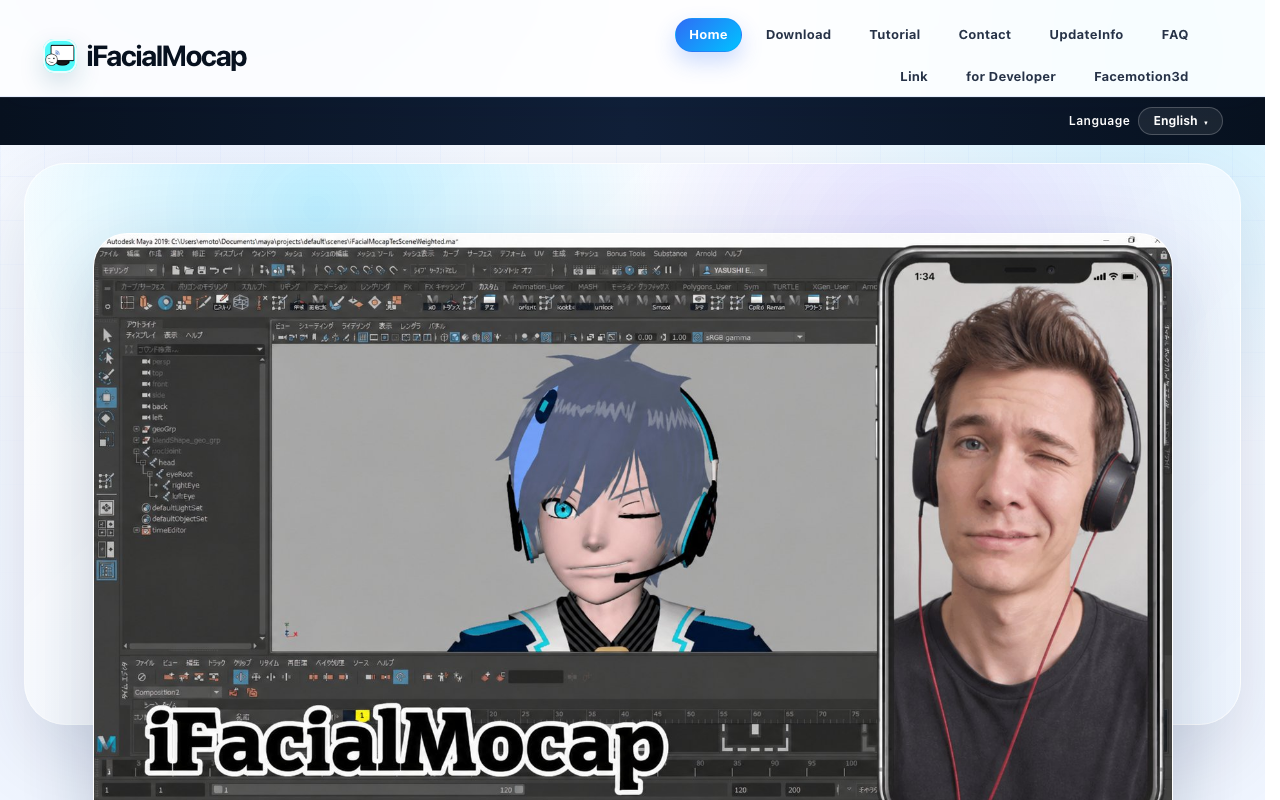
Task: Open the Download page
Action: [x=798, y=35]
